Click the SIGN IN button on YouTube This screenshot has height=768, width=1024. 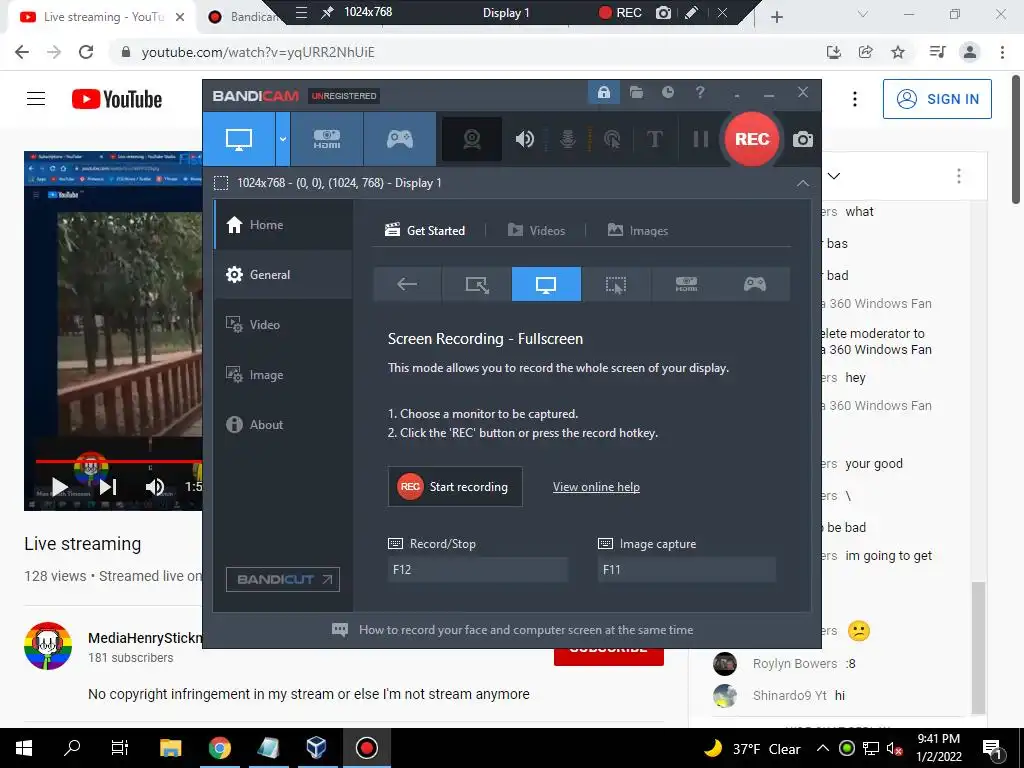(937, 99)
